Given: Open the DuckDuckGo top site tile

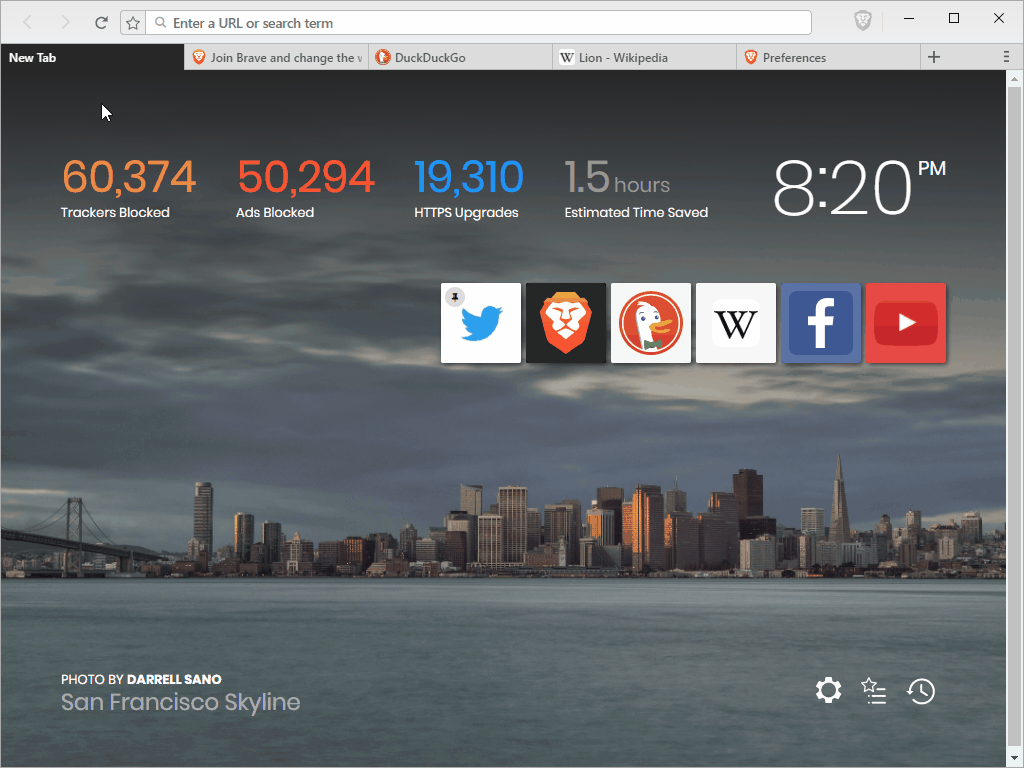Looking at the screenshot, I should click(x=650, y=323).
